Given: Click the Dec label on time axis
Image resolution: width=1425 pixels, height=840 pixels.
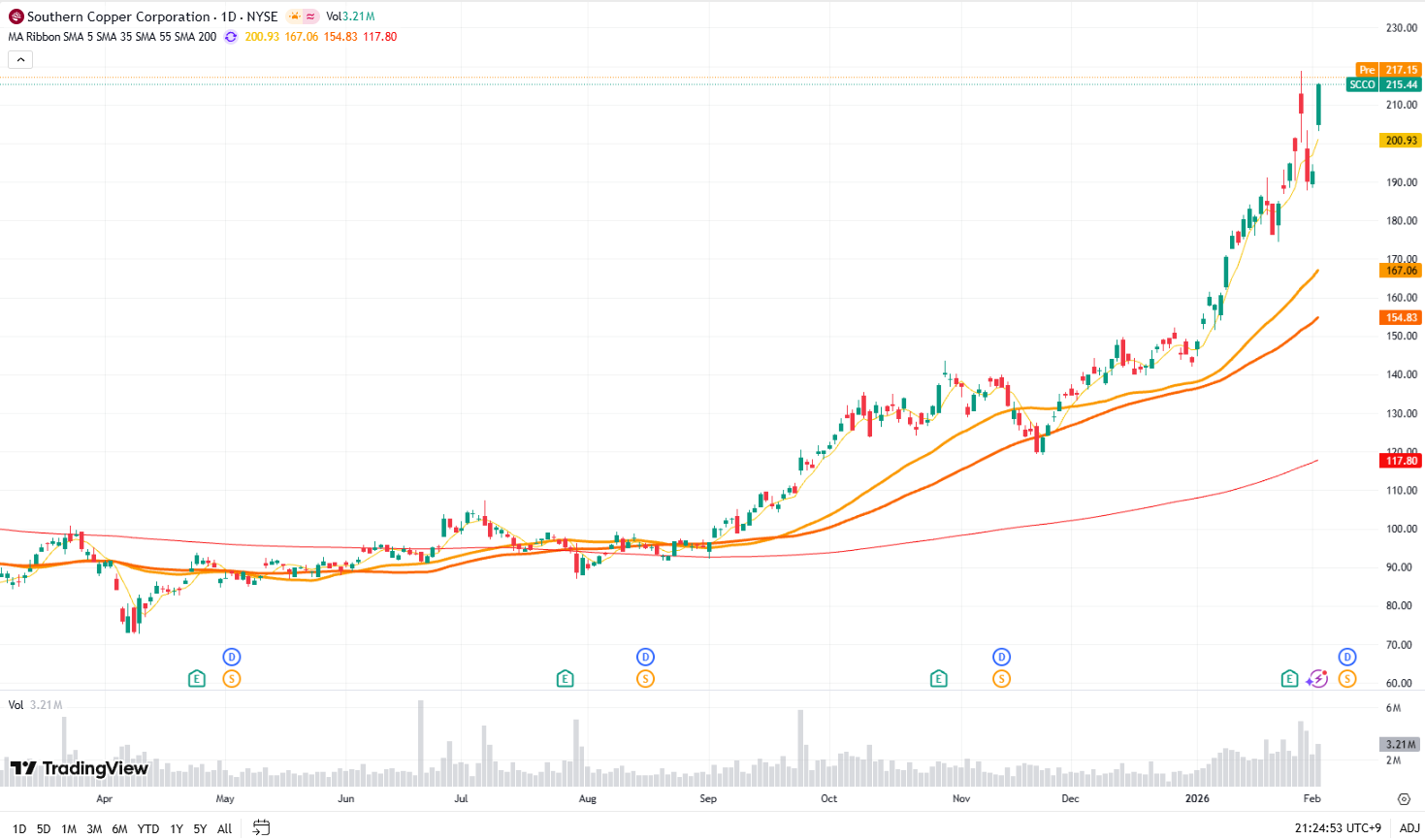Looking at the screenshot, I should point(1070,799).
